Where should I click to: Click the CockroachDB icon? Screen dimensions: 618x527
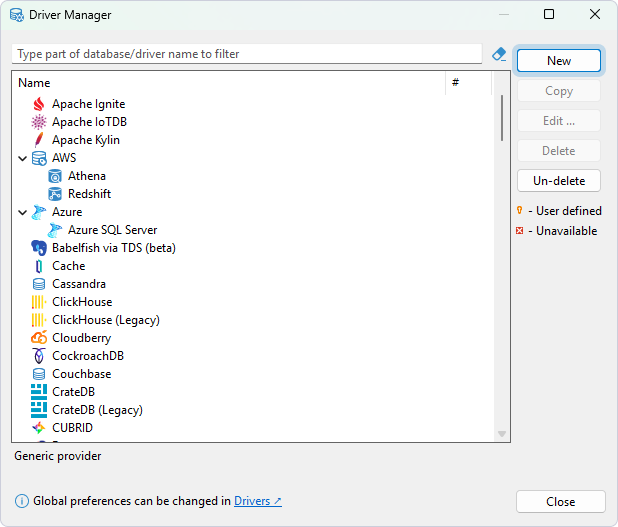tap(39, 356)
